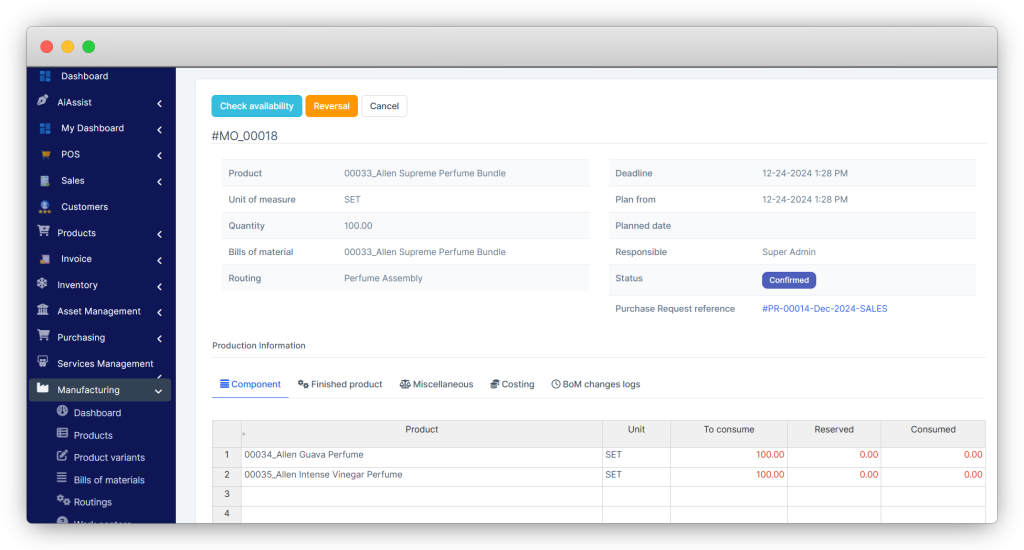Screen dimensions: 1024x550
Task: Click the Customers people icon
Action: 44,207
